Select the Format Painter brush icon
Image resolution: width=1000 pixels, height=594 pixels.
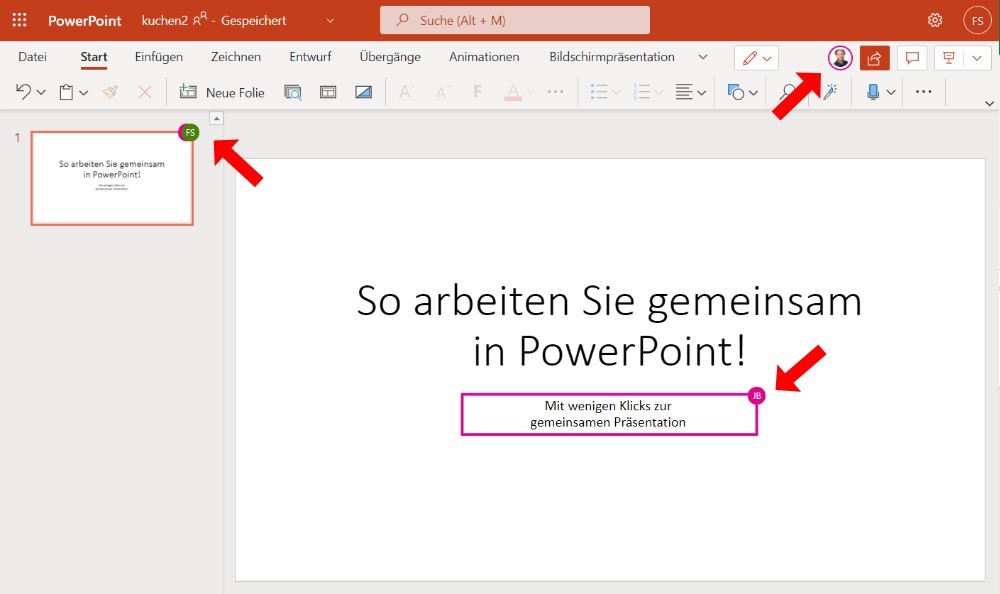(110, 92)
